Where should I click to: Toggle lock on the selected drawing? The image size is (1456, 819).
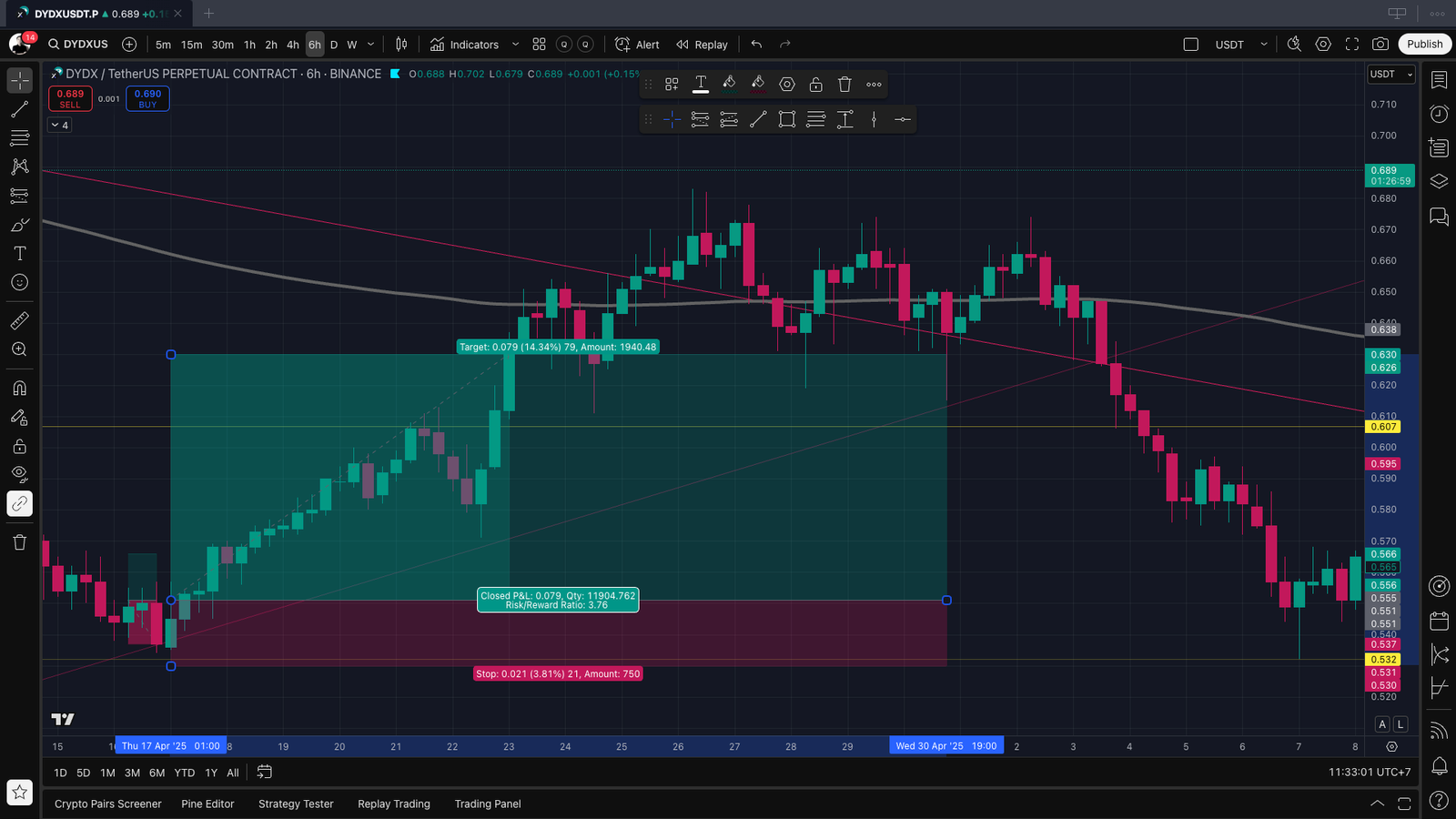click(816, 85)
